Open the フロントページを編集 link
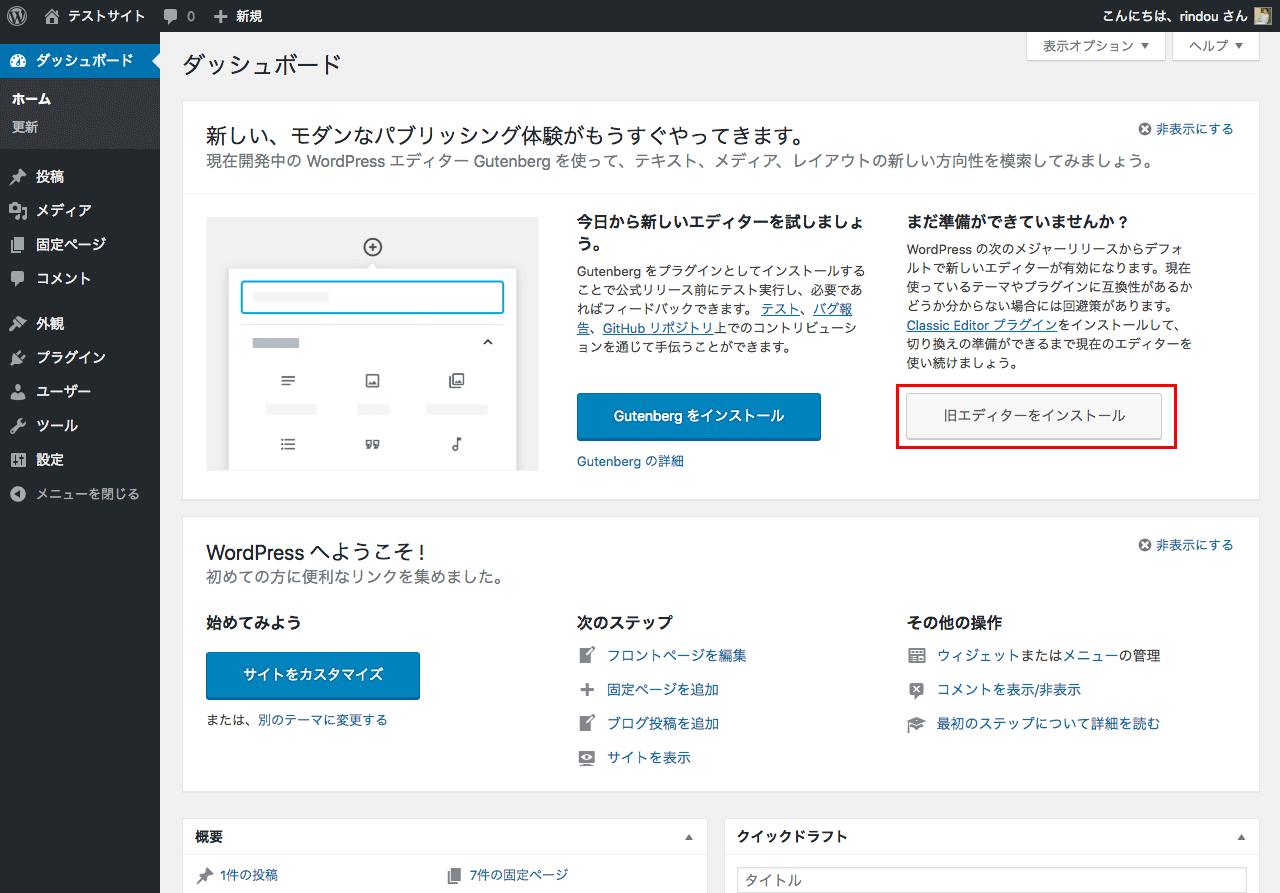This screenshot has height=893, width=1280. coord(677,656)
